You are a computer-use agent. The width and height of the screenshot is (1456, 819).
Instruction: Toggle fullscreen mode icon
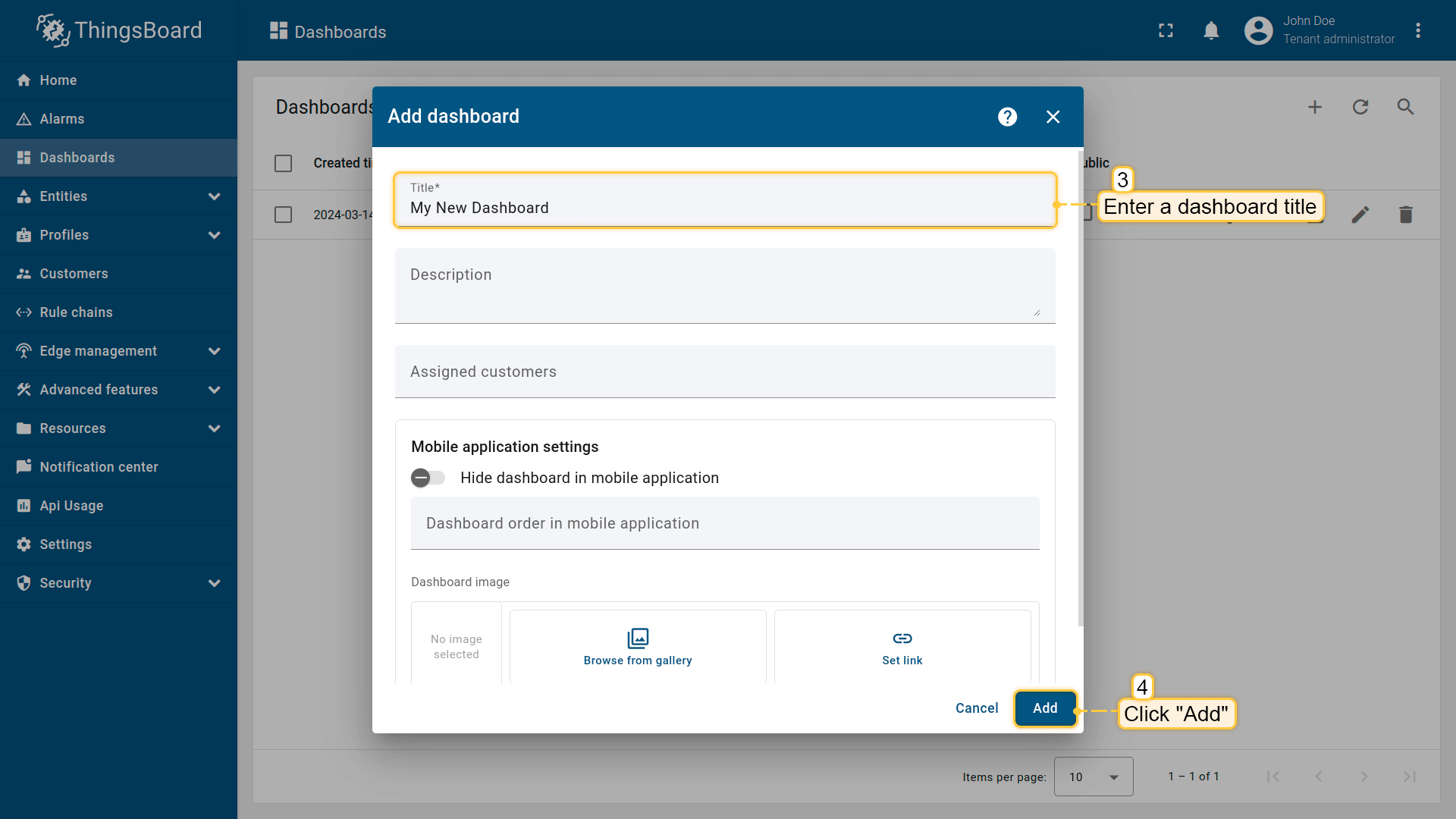[1166, 30]
